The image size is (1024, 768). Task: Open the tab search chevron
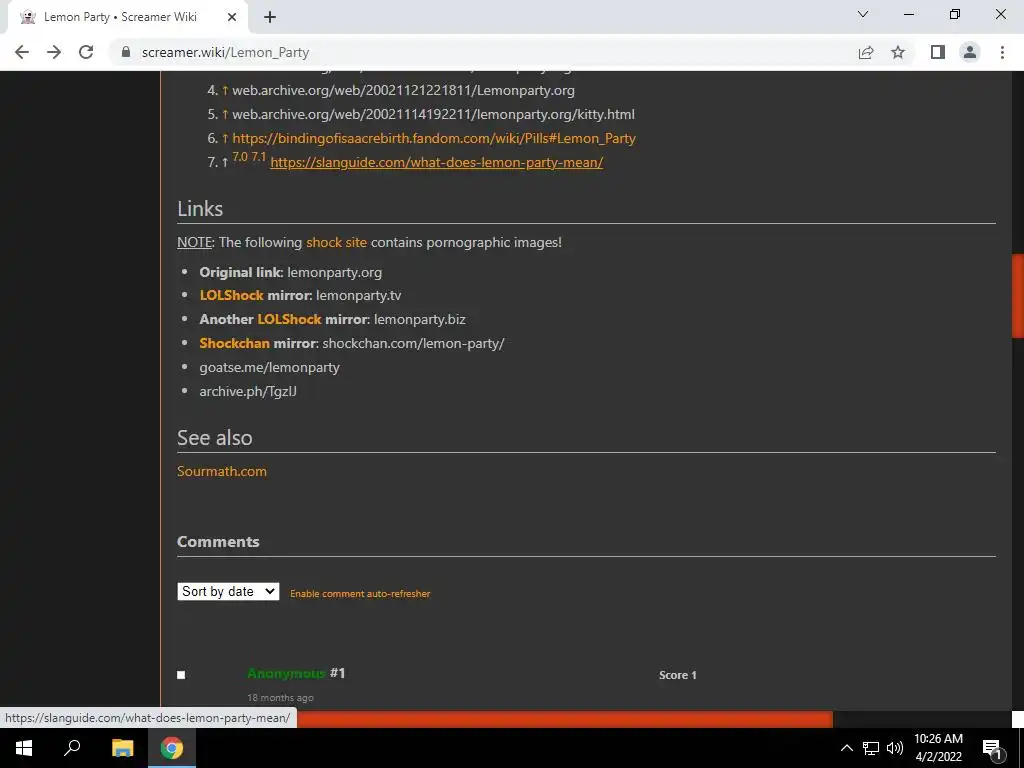coord(863,14)
